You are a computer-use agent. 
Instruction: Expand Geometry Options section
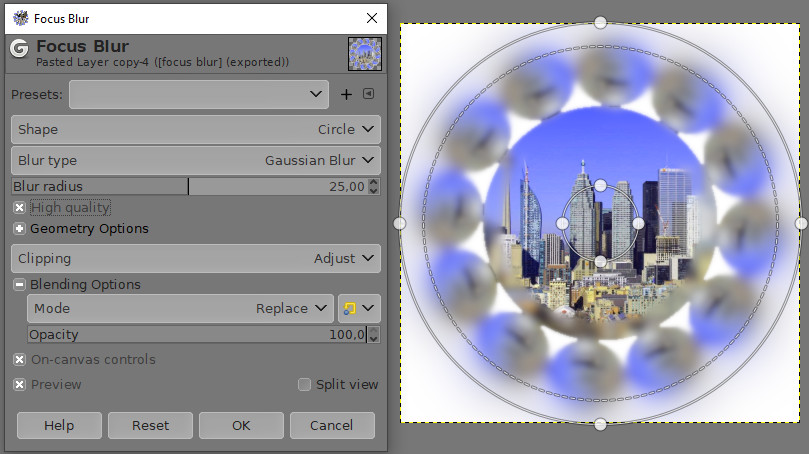coord(20,229)
